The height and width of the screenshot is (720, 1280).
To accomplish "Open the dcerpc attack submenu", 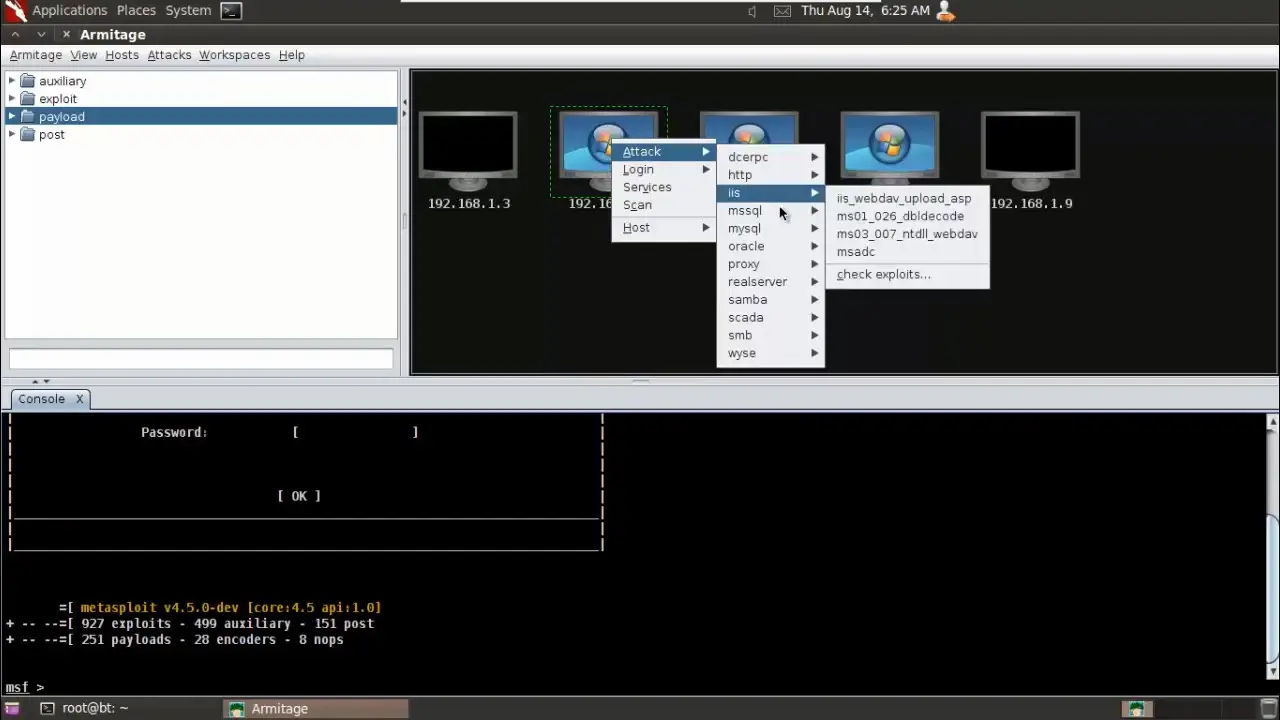I will [x=771, y=157].
